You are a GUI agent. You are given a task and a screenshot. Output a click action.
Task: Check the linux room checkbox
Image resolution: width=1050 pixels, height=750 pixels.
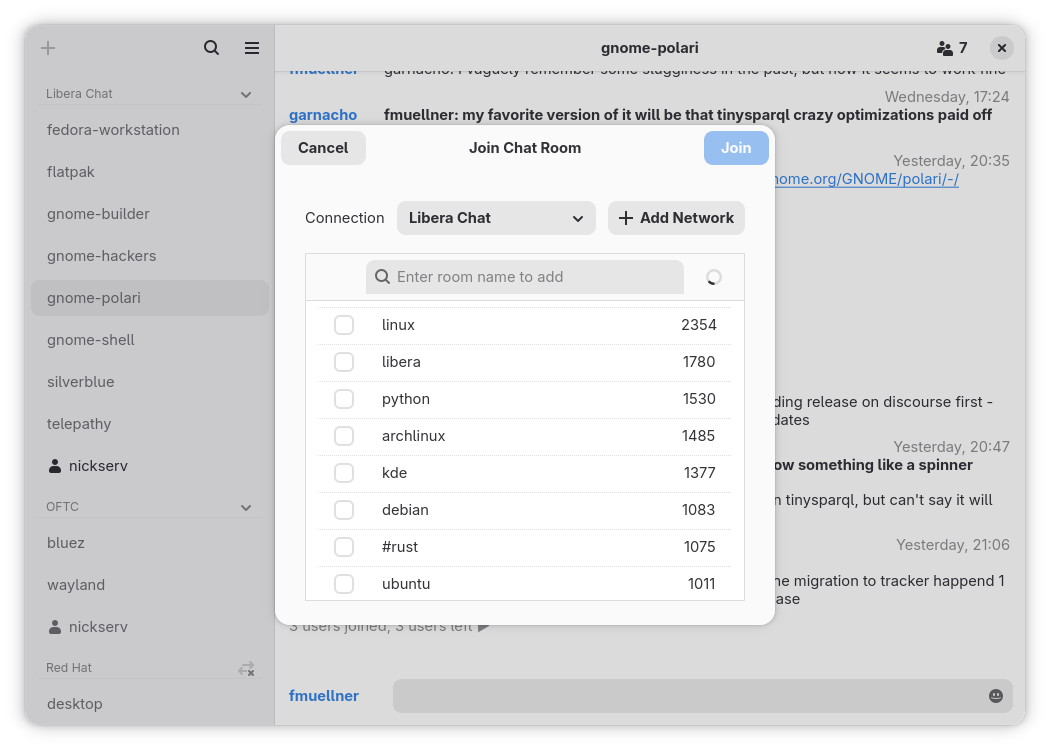point(344,325)
